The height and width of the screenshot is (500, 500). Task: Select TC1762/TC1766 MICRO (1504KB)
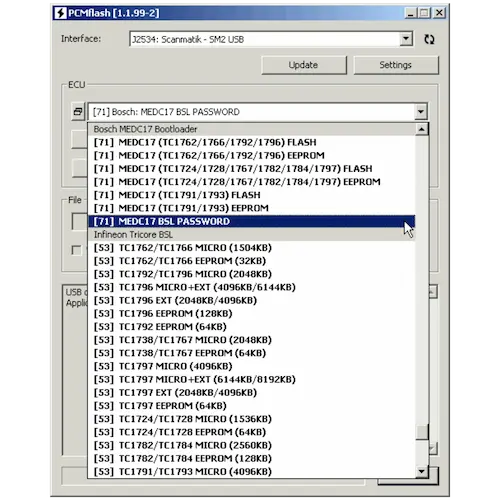click(x=251, y=248)
